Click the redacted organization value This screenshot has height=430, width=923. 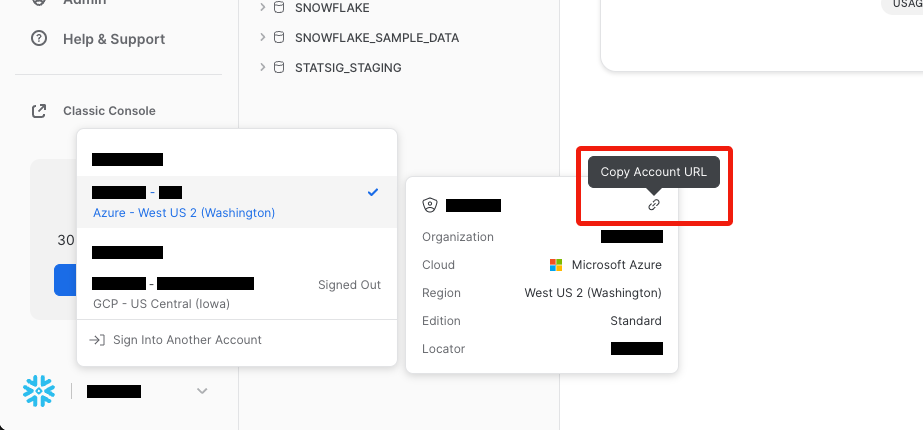632,236
